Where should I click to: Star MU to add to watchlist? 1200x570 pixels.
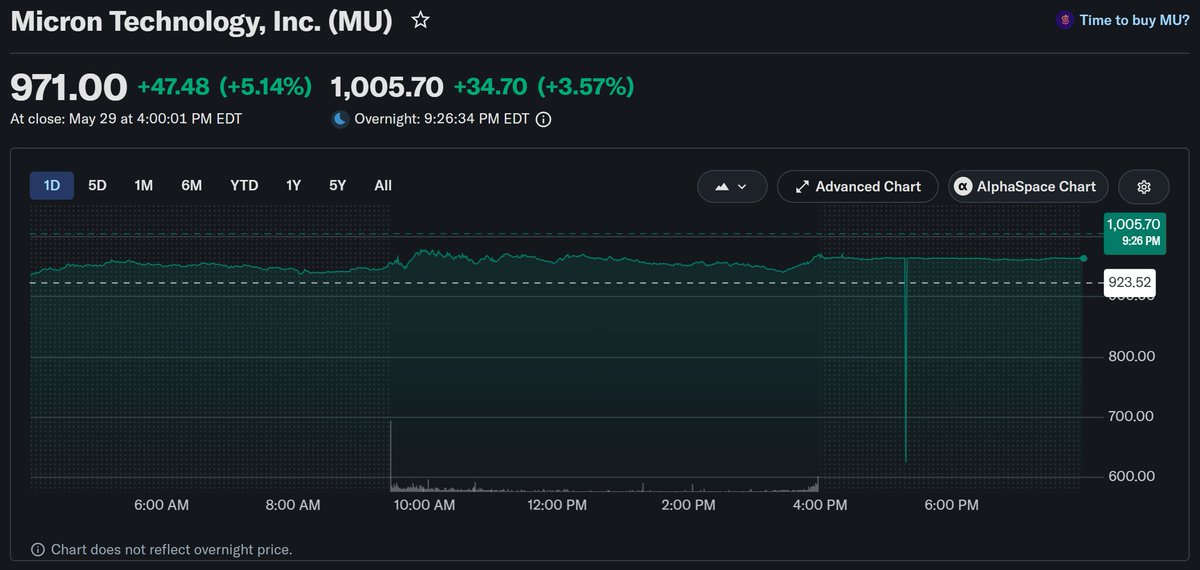[x=421, y=20]
